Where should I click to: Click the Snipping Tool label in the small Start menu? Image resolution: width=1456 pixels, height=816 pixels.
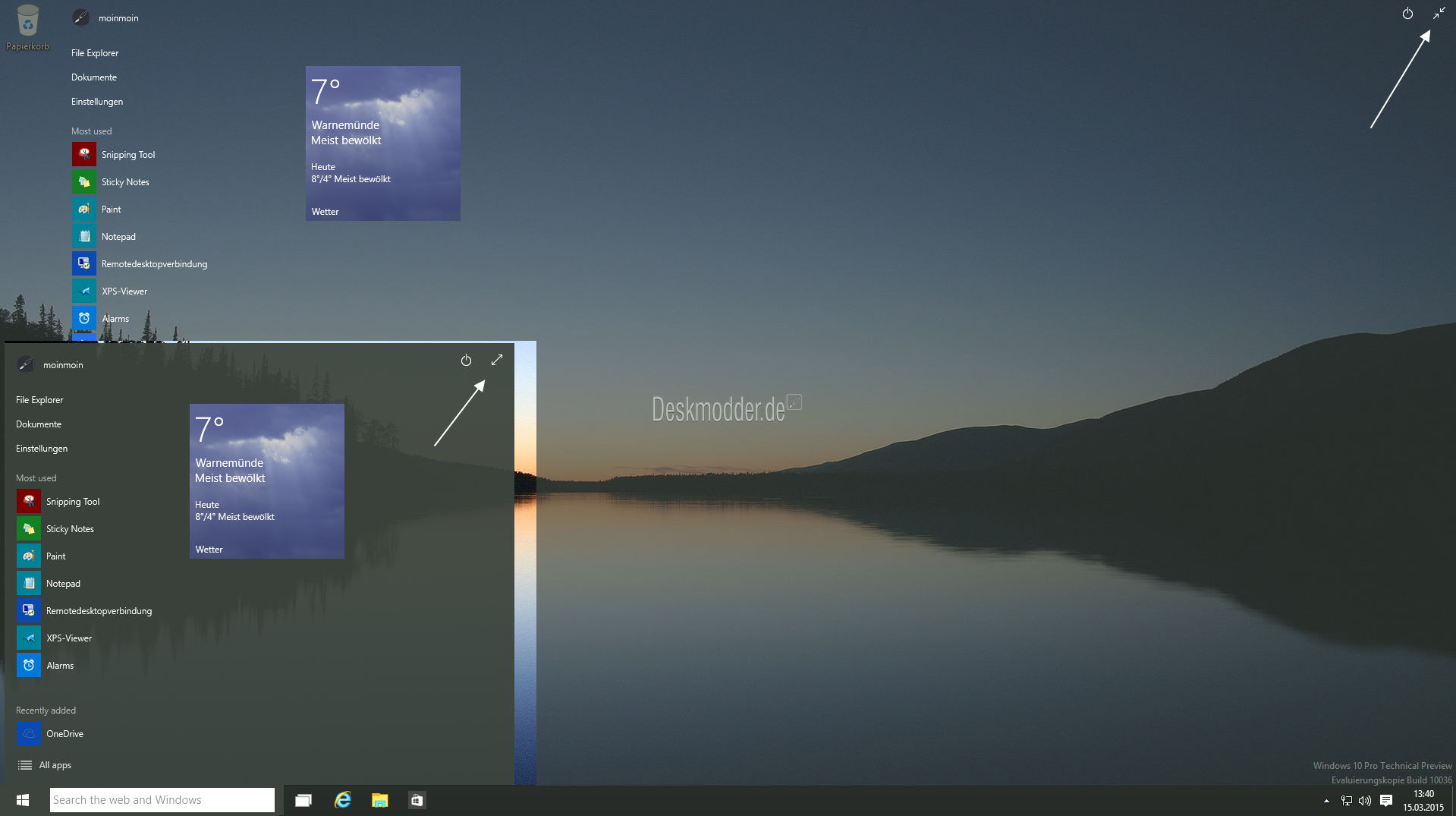[x=73, y=502]
